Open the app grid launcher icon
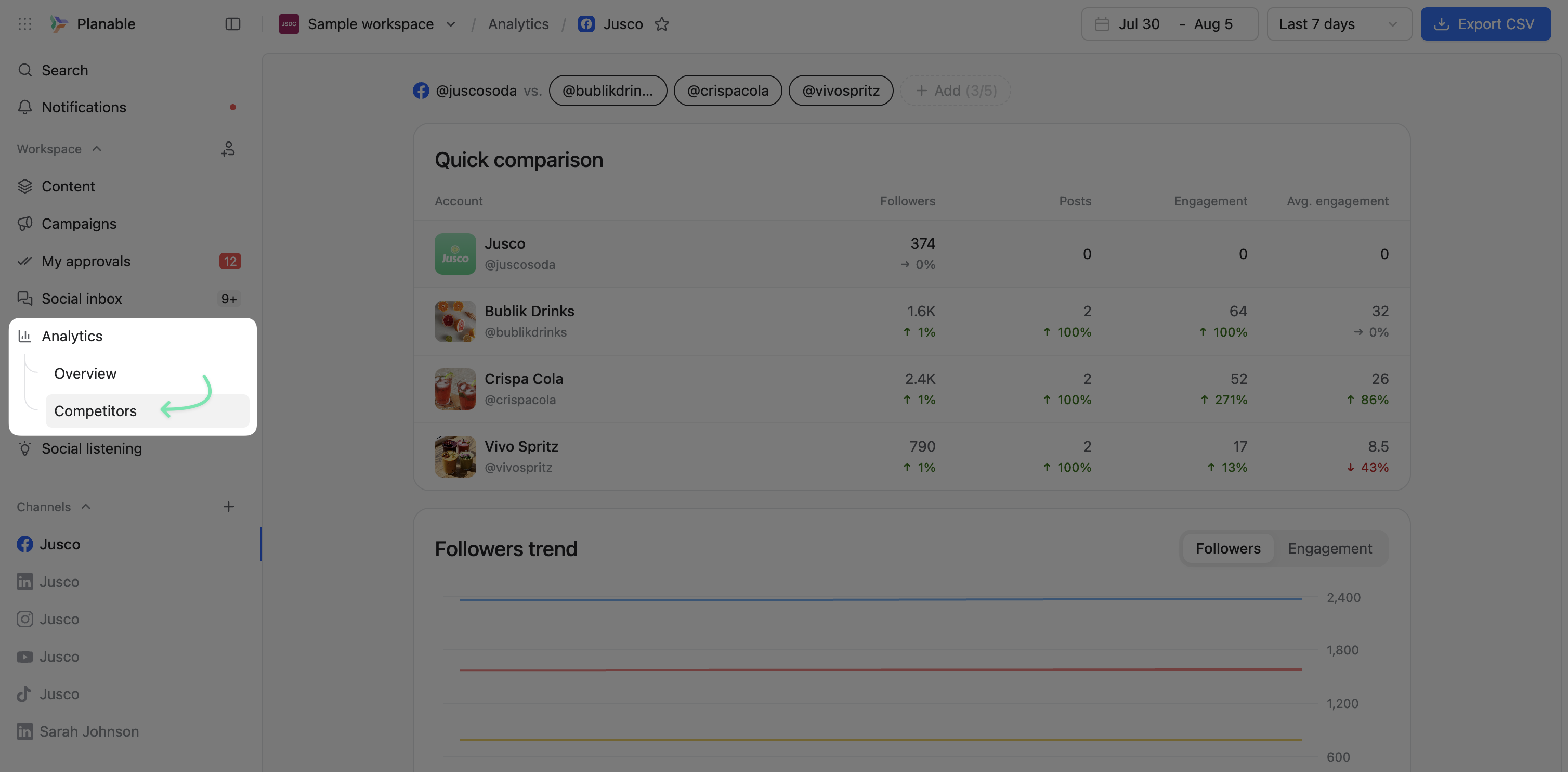This screenshot has height=772, width=1568. (25, 24)
